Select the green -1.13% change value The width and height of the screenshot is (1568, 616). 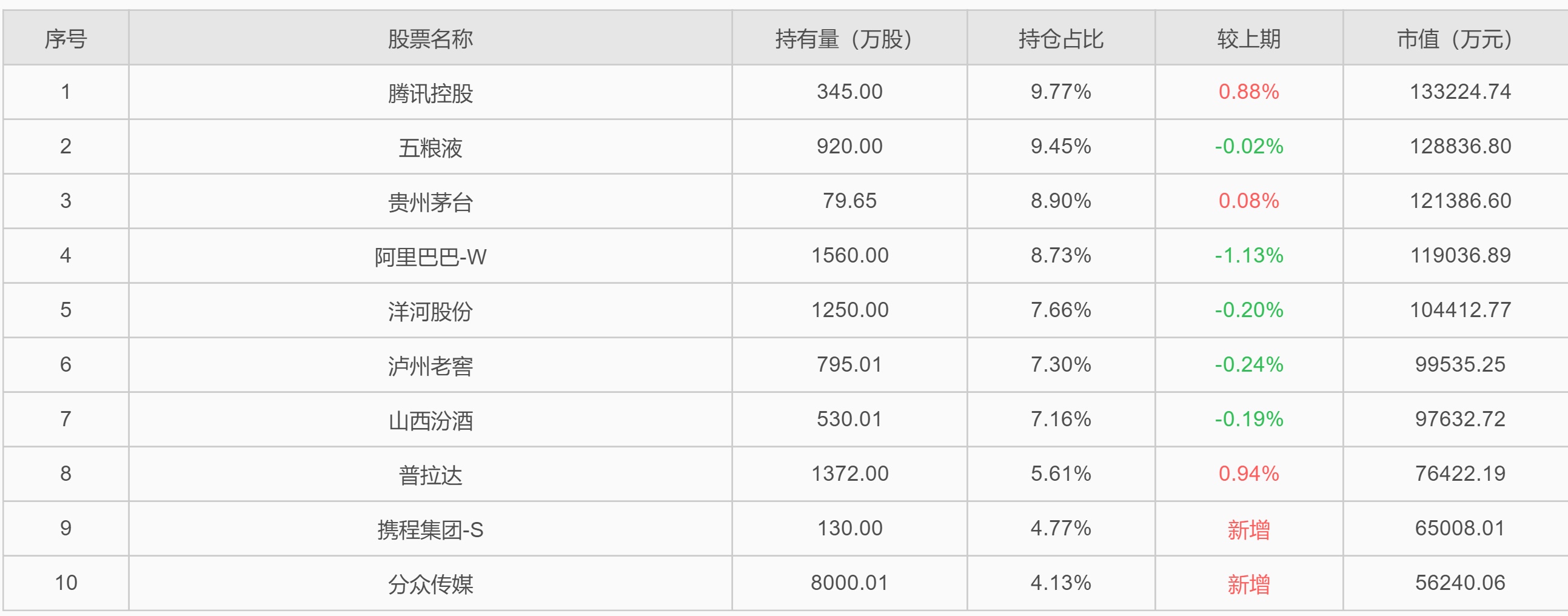(x=1248, y=256)
